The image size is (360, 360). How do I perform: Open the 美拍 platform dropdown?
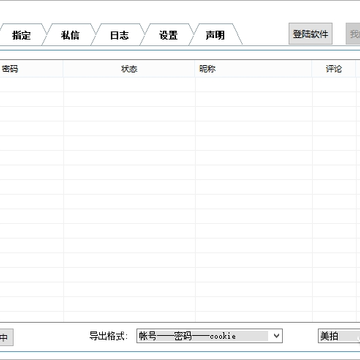[x=339, y=336]
